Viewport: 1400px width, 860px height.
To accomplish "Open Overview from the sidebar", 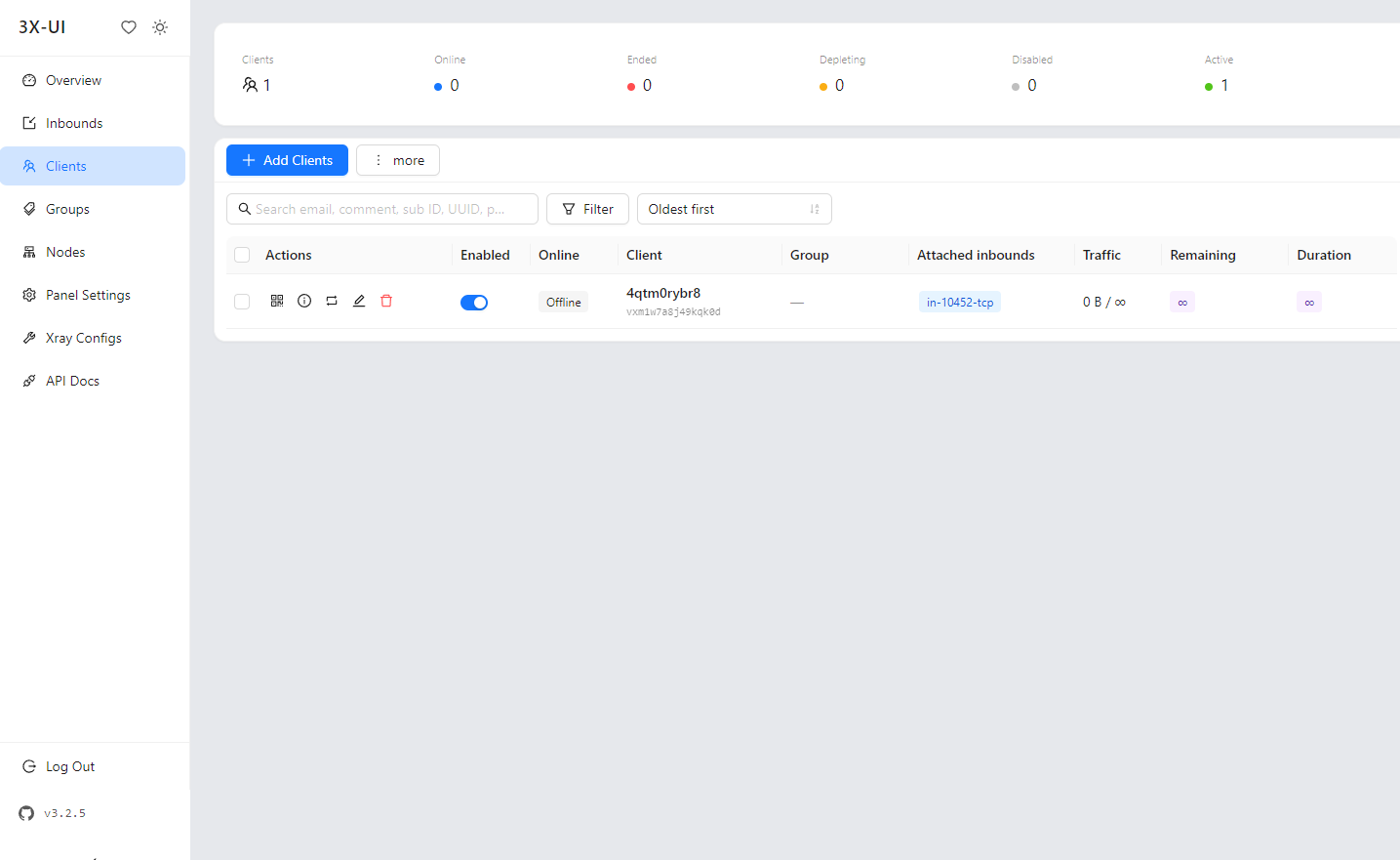I will tap(93, 80).
